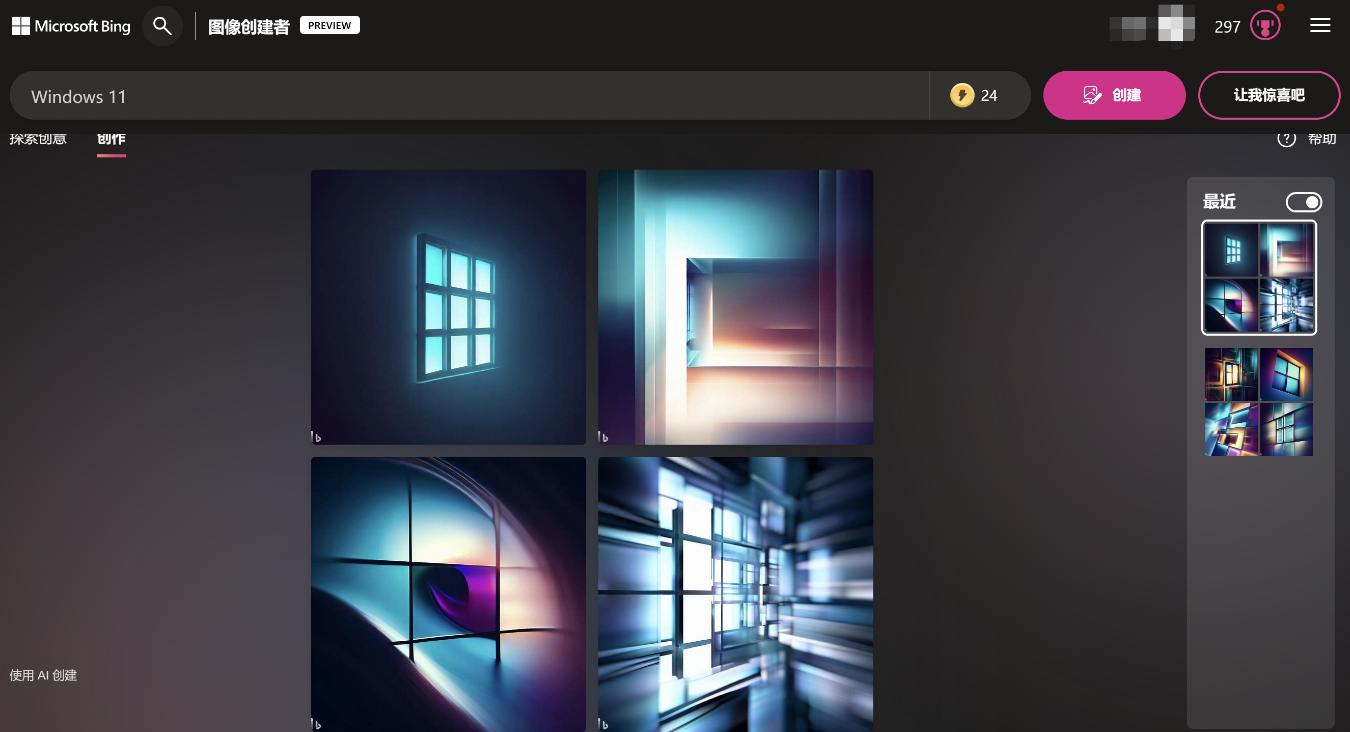Click the 297 rewards points count
Screen dimensions: 1350x732
(x=1227, y=27)
